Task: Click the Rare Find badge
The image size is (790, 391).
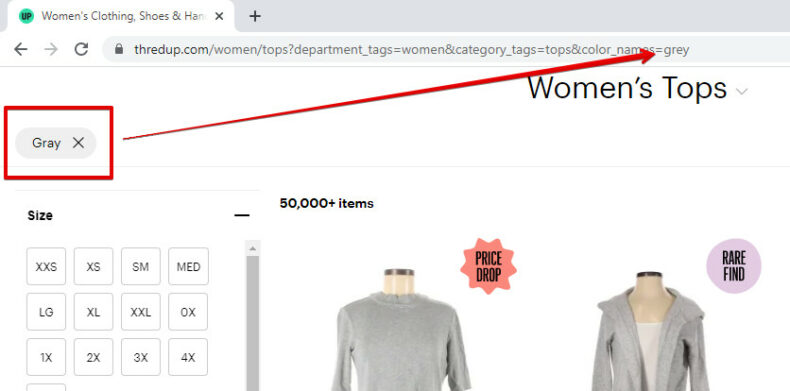Action: coord(734,266)
